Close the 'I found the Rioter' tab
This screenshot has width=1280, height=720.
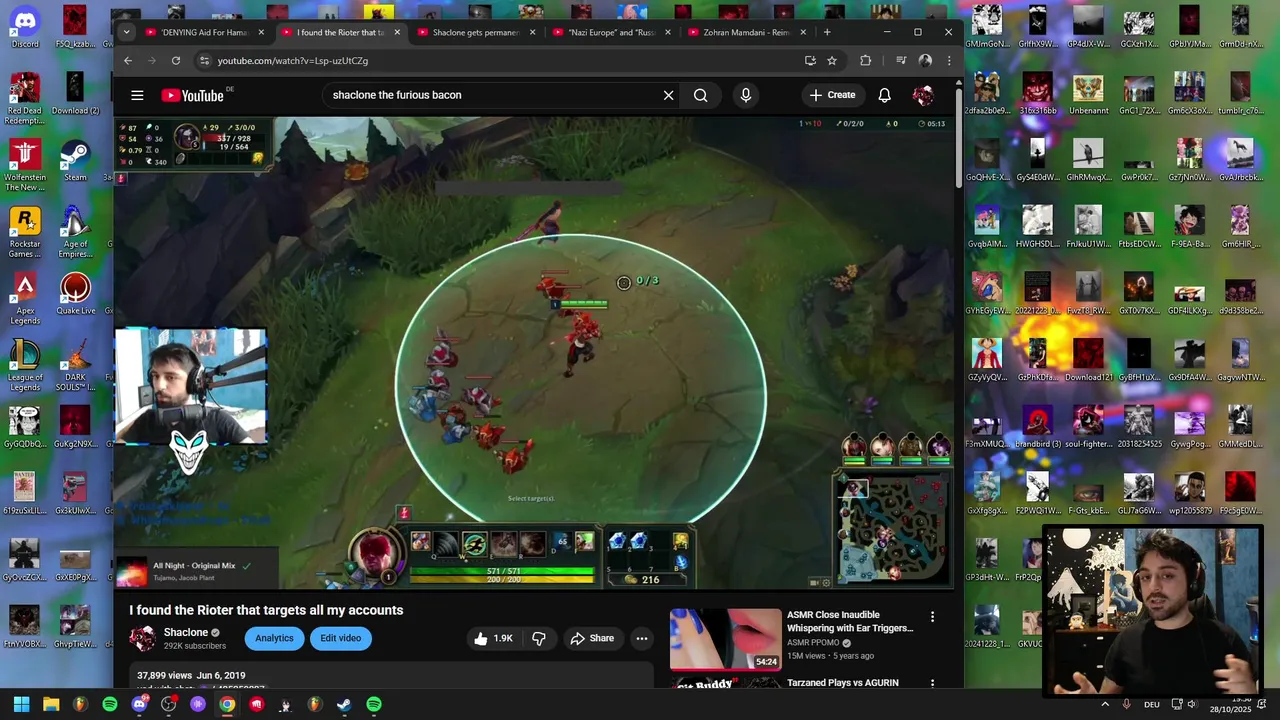coord(397,32)
